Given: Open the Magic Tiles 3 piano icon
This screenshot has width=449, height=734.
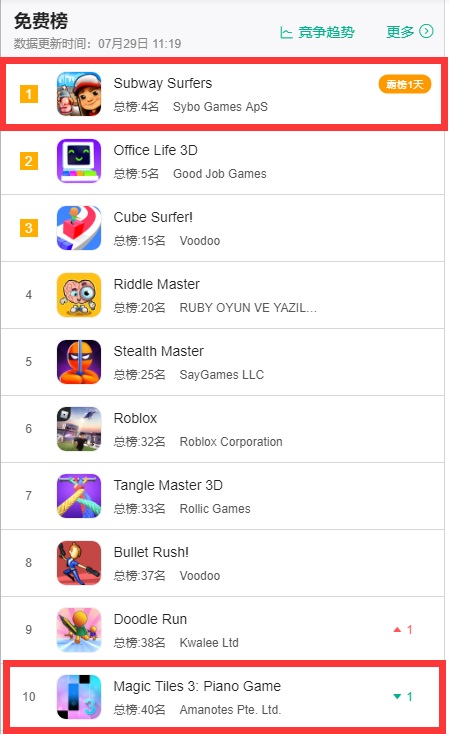Looking at the screenshot, I should pyautogui.click(x=79, y=697).
